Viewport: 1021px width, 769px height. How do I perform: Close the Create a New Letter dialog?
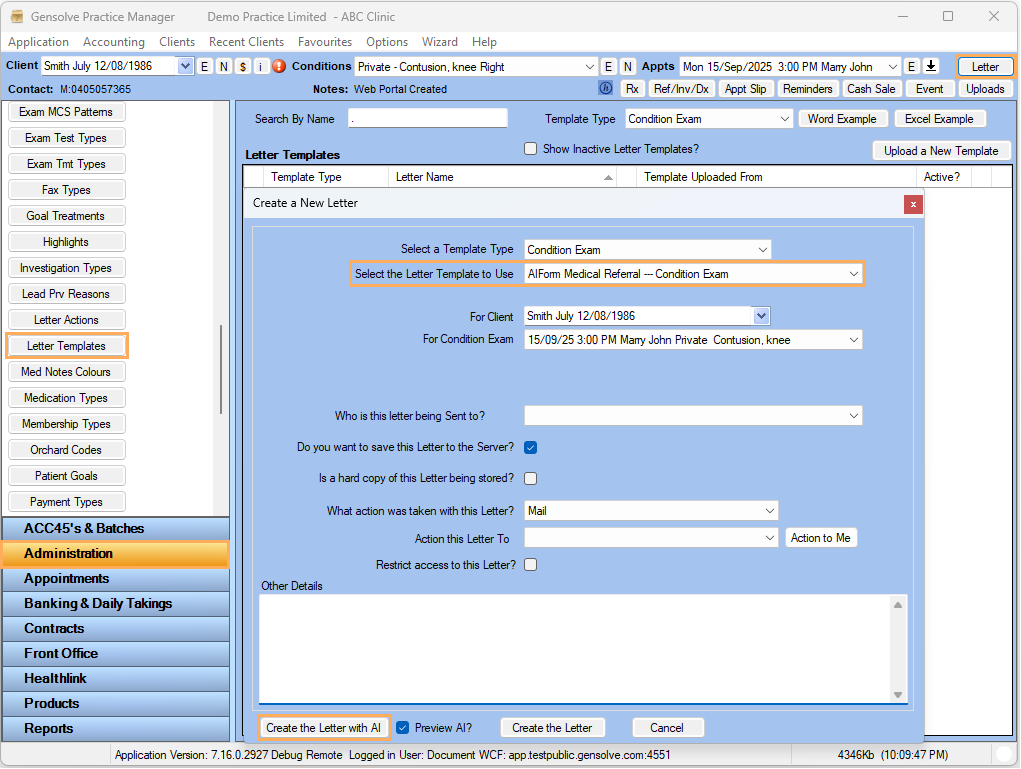coord(913,204)
